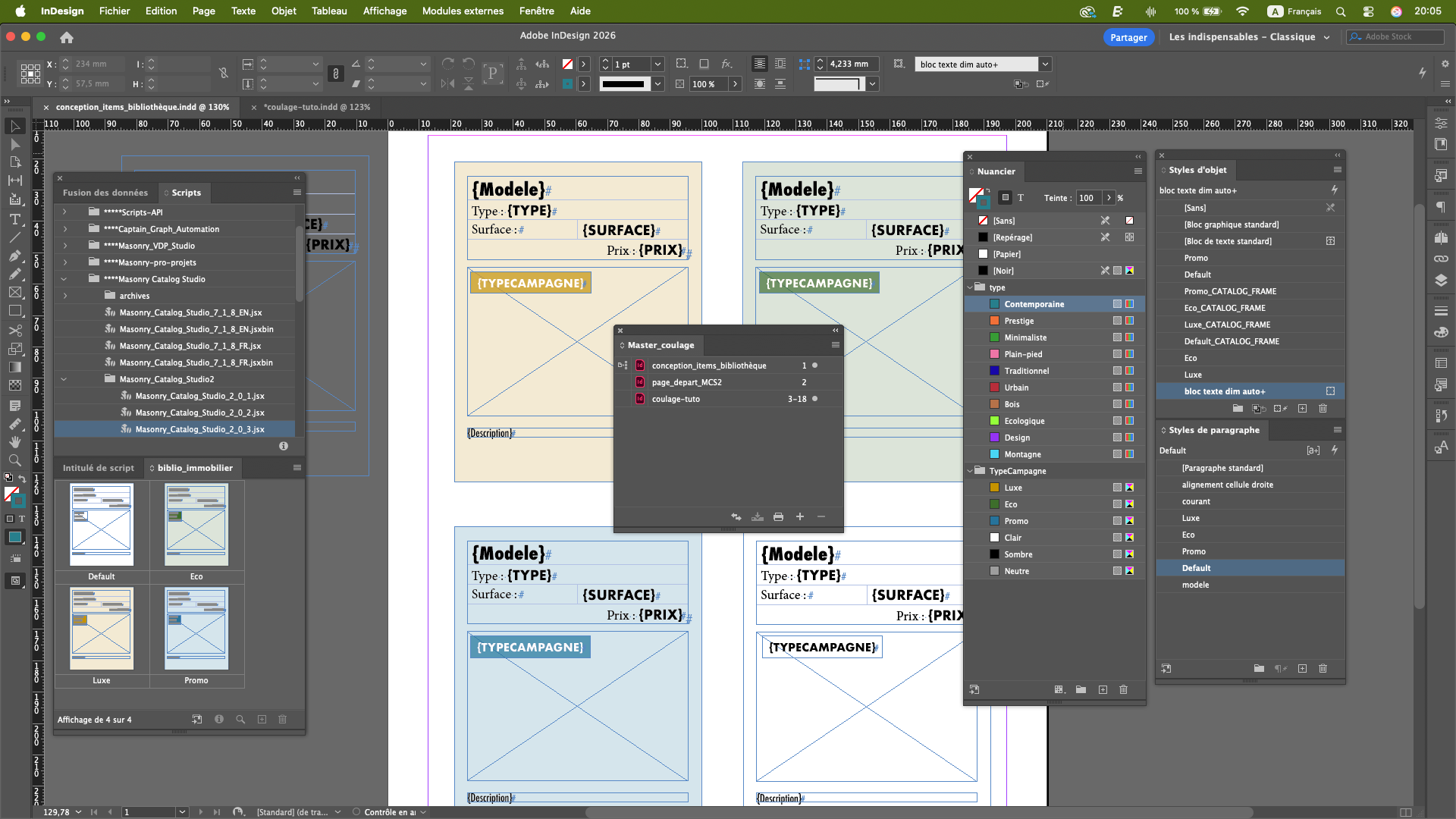Click the print book icon in Master_coulage panel
This screenshot has height=819, width=1456.
tap(778, 517)
